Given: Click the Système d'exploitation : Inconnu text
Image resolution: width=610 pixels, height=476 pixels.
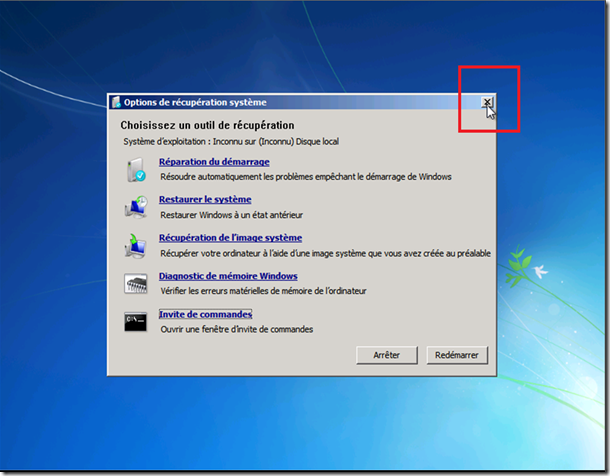Looking at the screenshot, I should pos(231,142).
